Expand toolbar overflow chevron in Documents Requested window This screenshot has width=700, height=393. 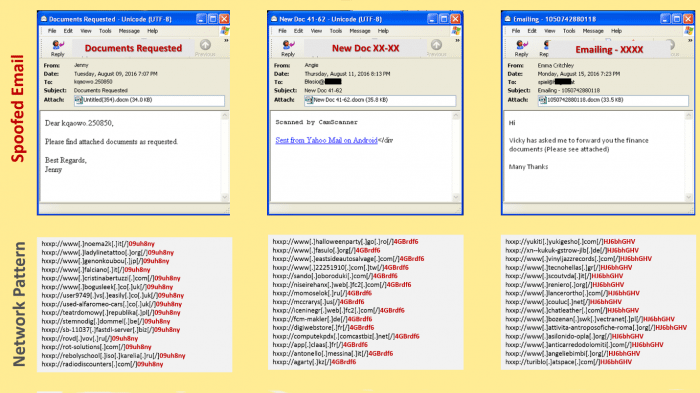(226, 40)
